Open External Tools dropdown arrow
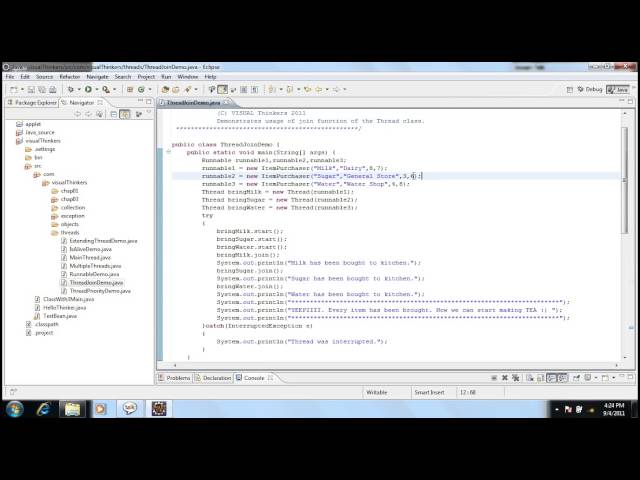This screenshot has width=640, height=480. pos(115,89)
